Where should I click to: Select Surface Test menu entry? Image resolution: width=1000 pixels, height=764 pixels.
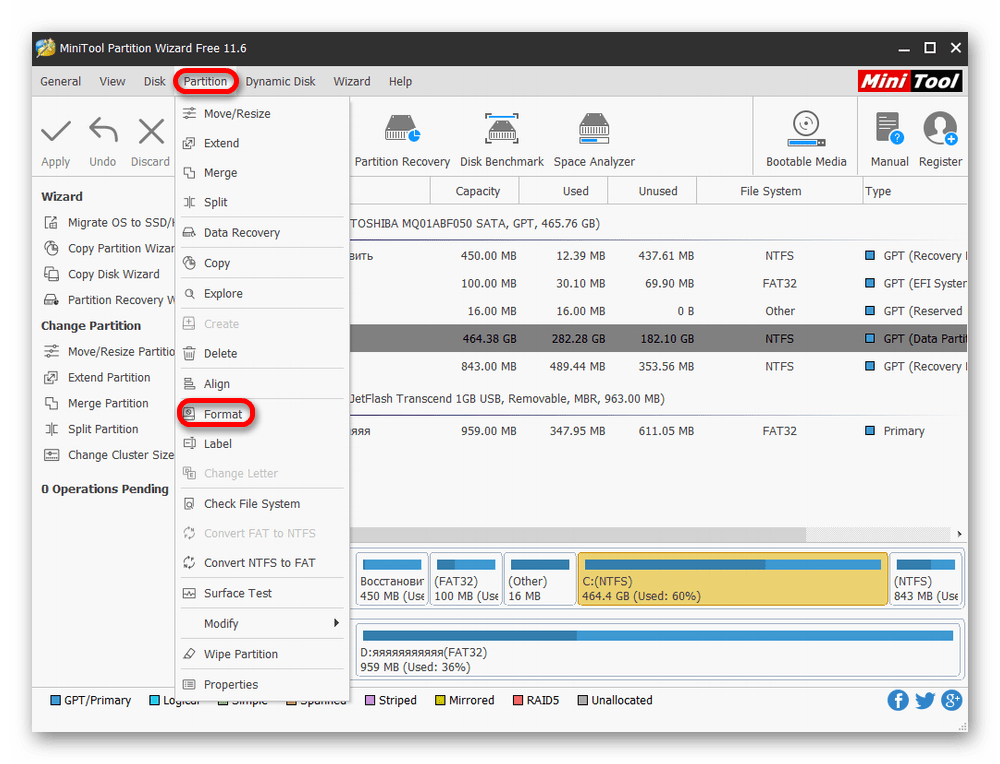(x=262, y=593)
